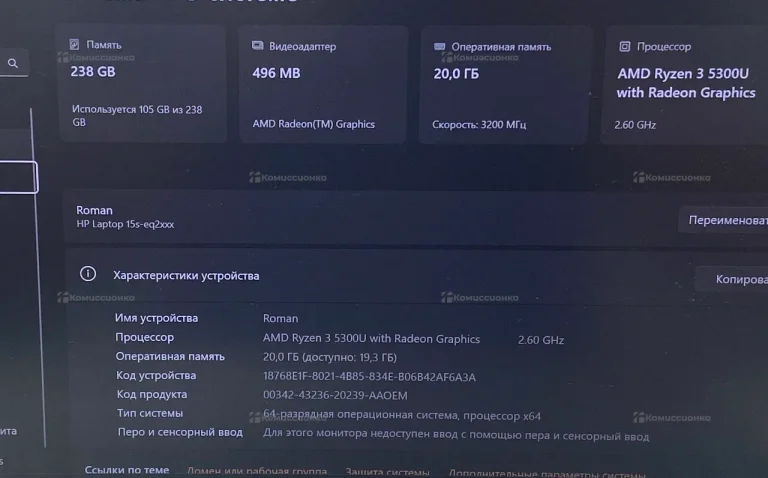The width and height of the screenshot is (768, 478).
Task: Click the Копировать button
Action: point(732,279)
